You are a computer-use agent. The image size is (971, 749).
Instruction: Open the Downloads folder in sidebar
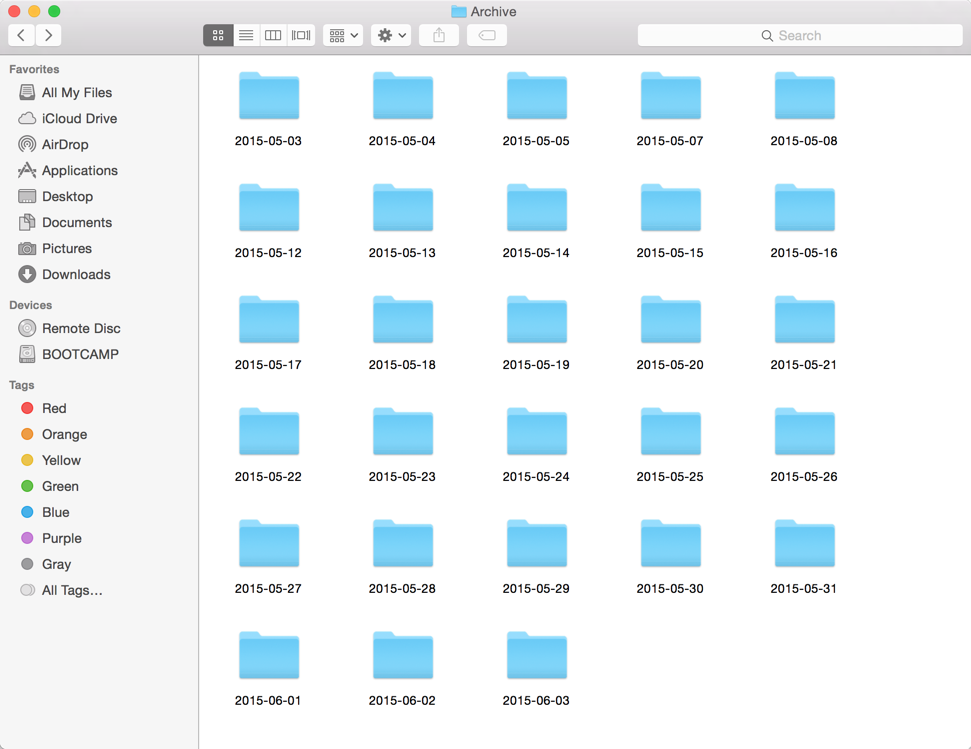pos(75,274)
